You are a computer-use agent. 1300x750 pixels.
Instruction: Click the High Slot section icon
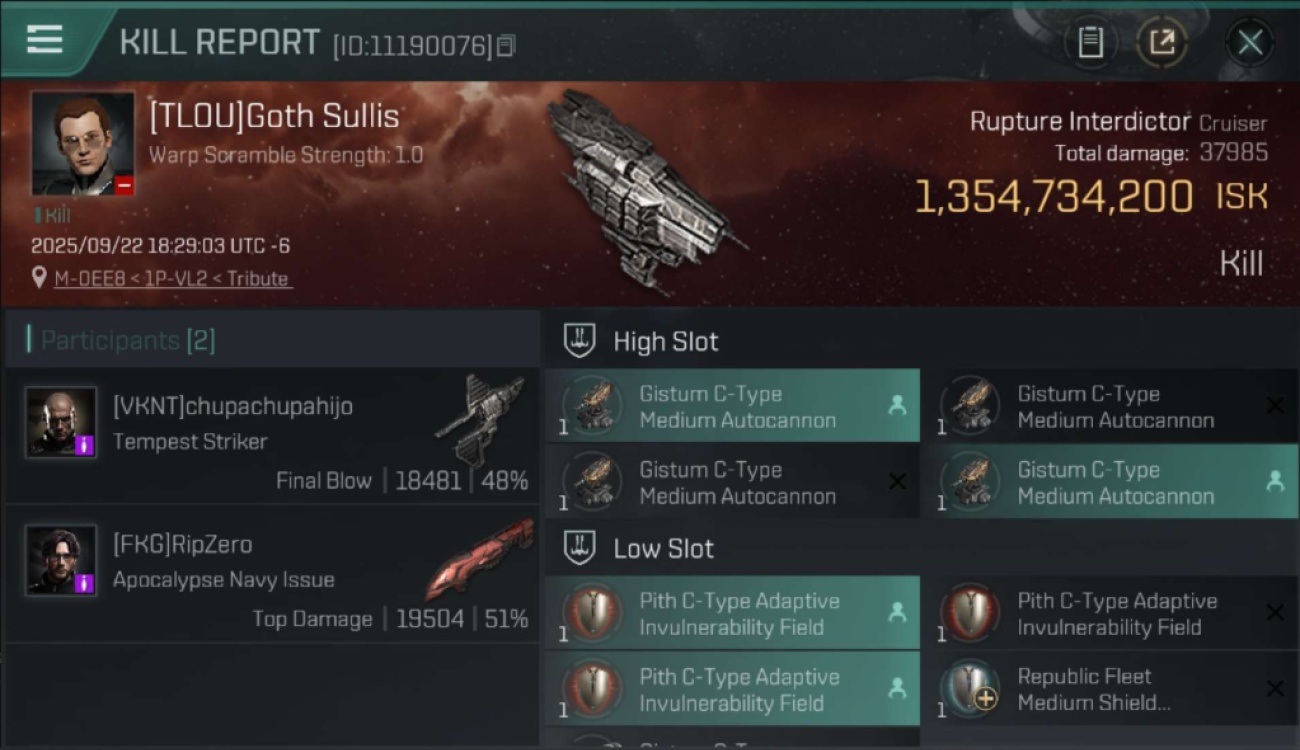580,341
